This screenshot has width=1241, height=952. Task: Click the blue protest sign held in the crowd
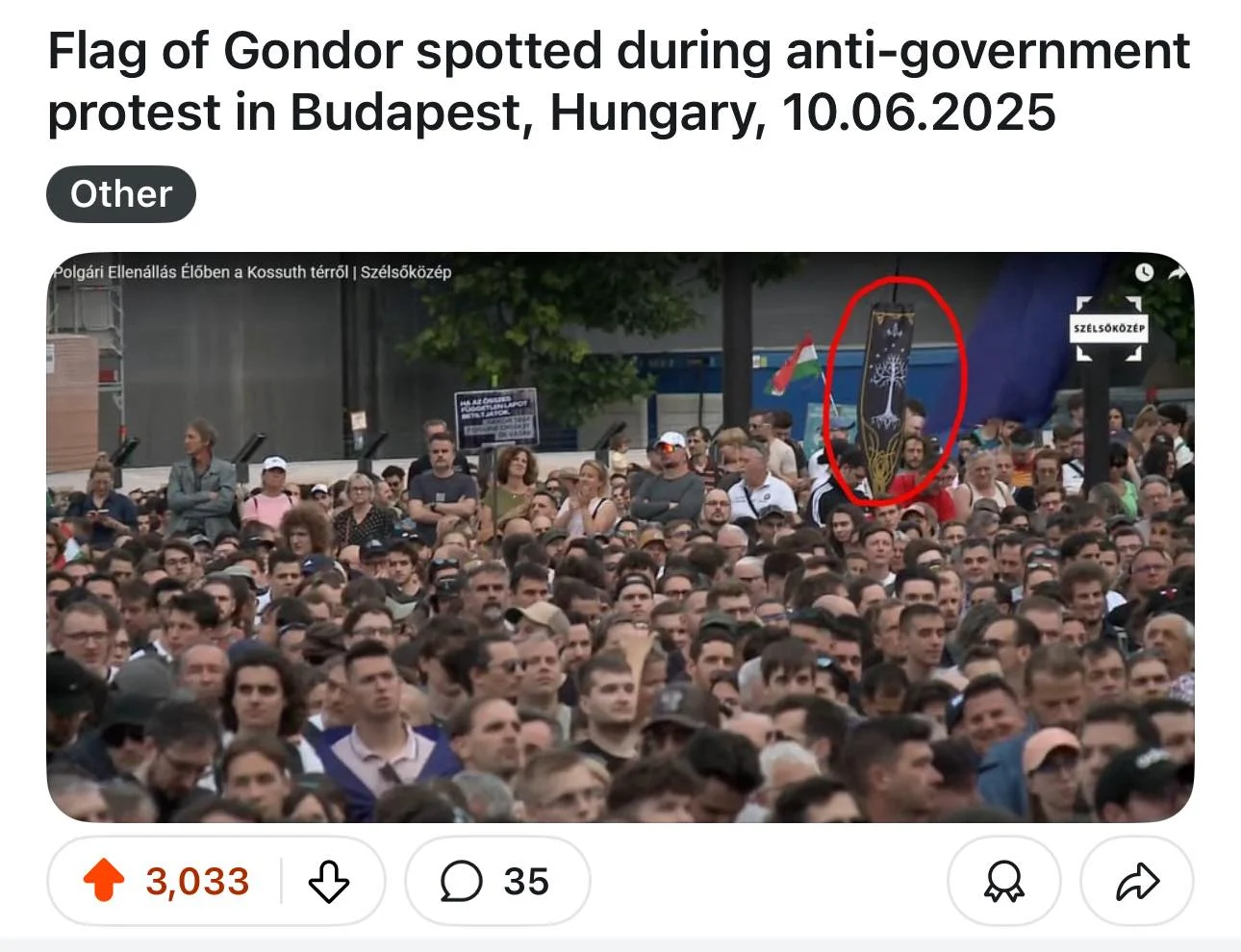[496, 417]
